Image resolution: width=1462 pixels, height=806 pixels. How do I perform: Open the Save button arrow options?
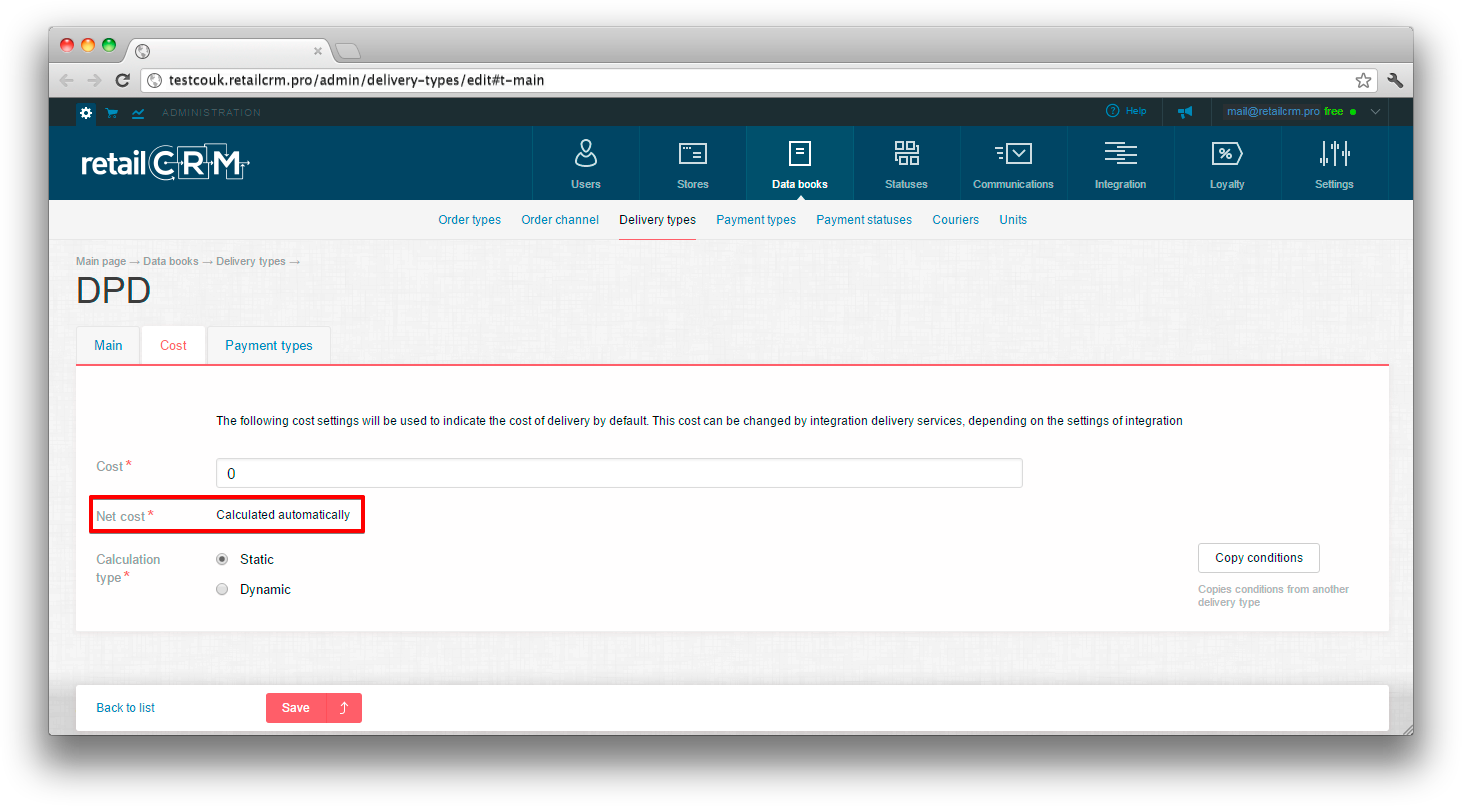[x=344, y=708]
